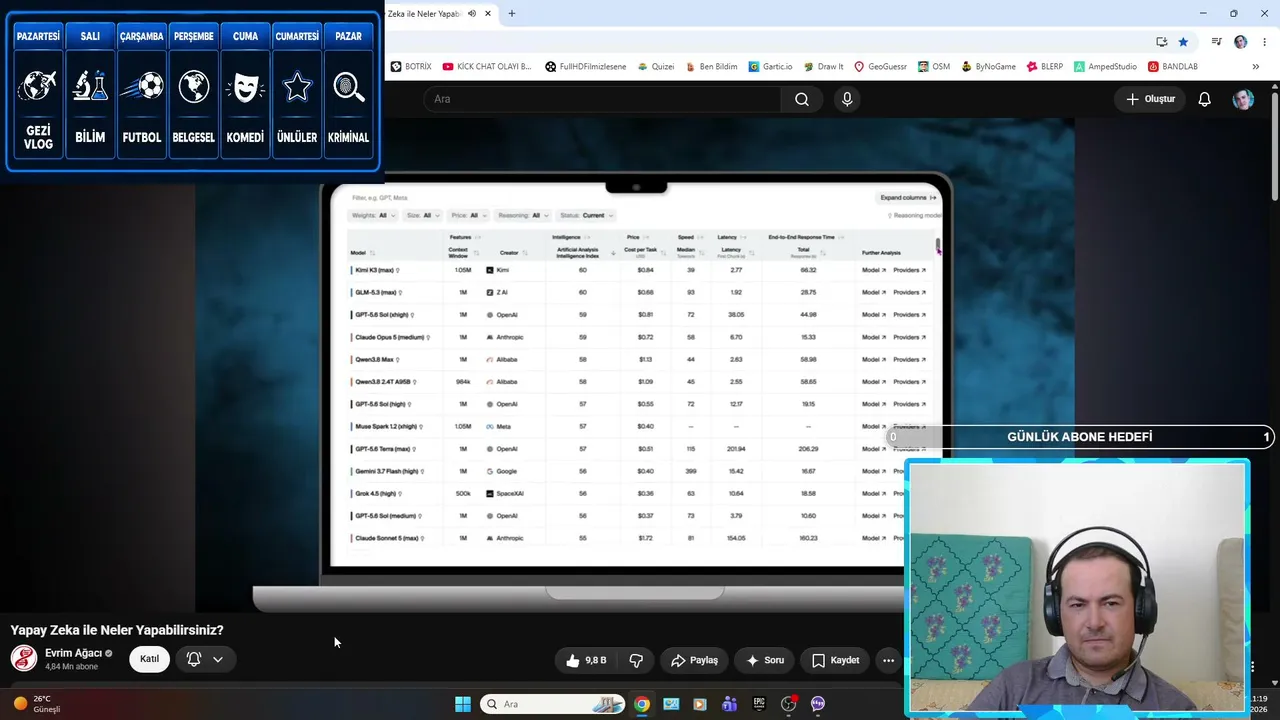Open Google Chrome from the taskbar
Image resolution: width=1280 pixels, height=720 pixels.
coord(642,704)
